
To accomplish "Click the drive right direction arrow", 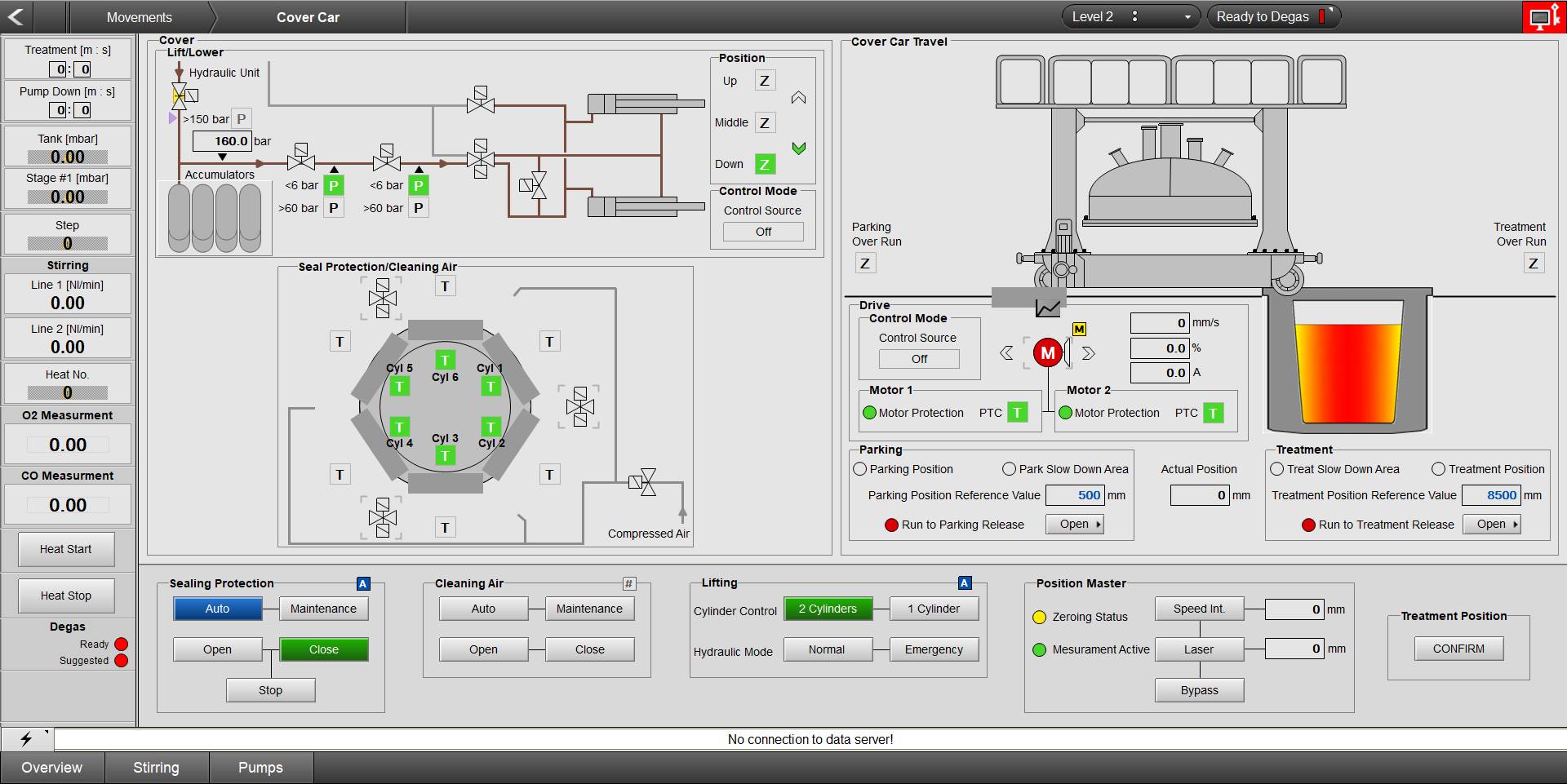I will point(1089,353).
